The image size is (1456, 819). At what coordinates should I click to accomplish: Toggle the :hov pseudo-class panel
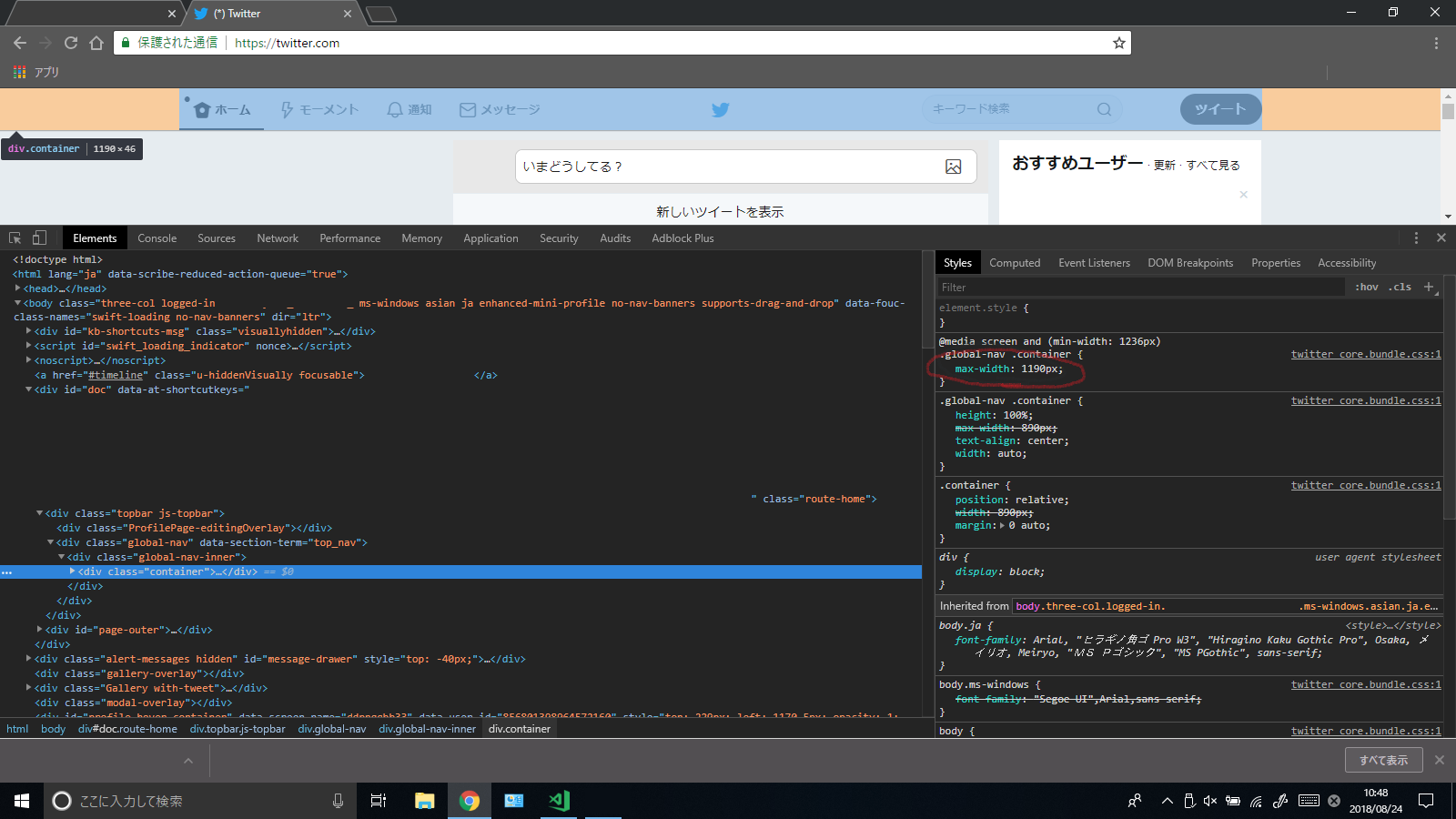(1367, 287)
